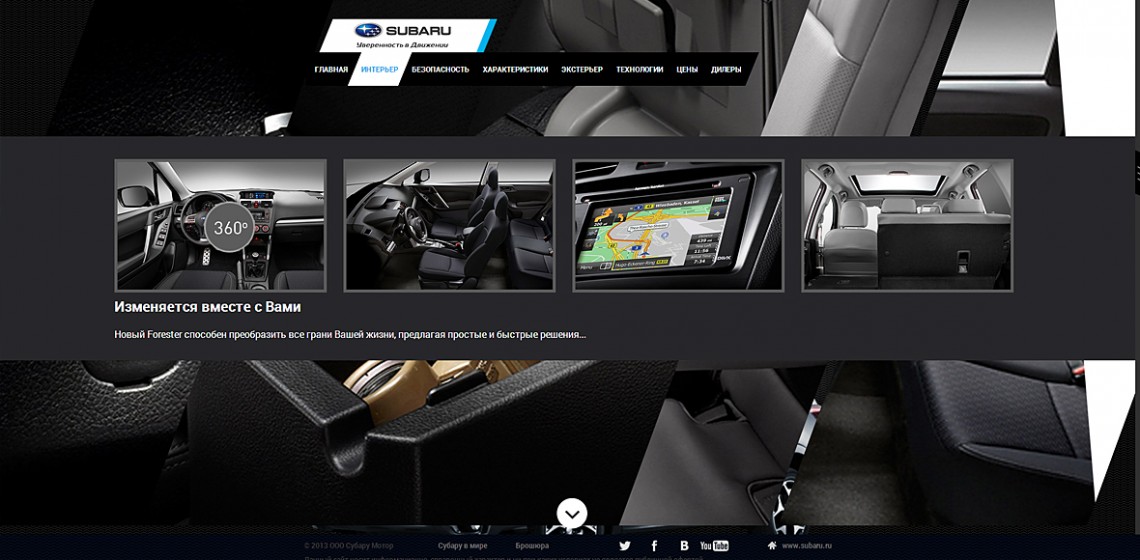Open the sunroof rear seats thumbnail
Viewport: 1140px width, 560px height.
point(907,225)
